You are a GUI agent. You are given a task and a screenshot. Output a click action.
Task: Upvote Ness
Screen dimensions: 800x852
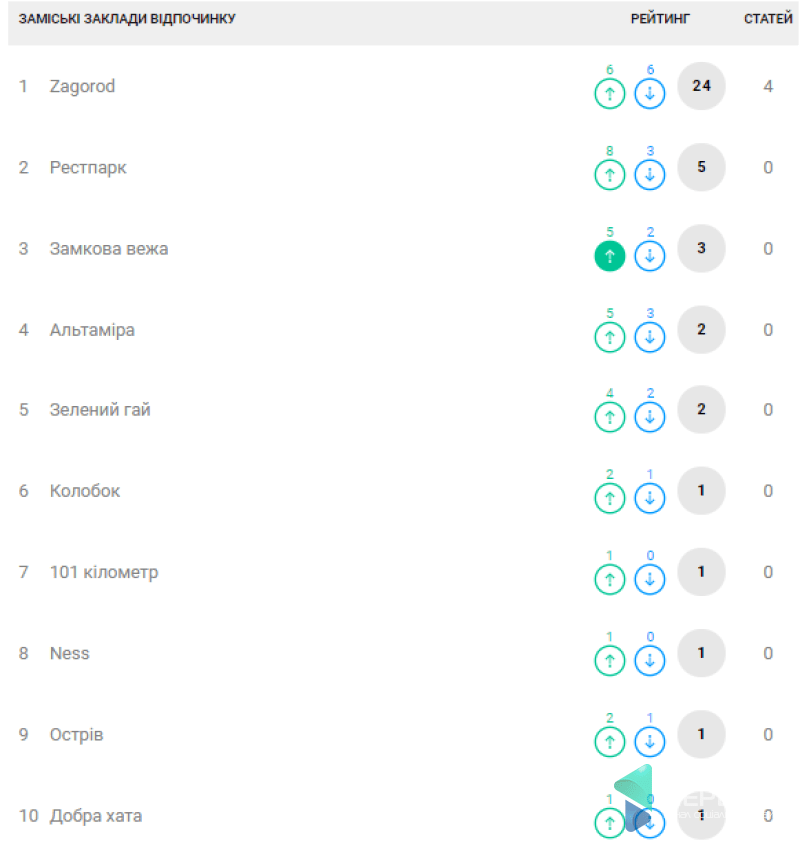click(610, 660)
